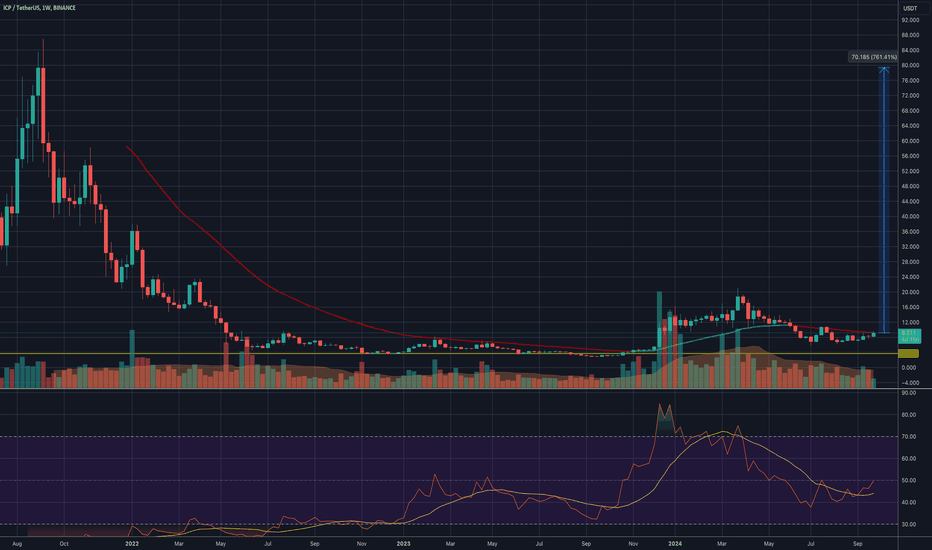Click the 2022 year label on time axis
Screen dimensions: 932x550
click(132, 543)
